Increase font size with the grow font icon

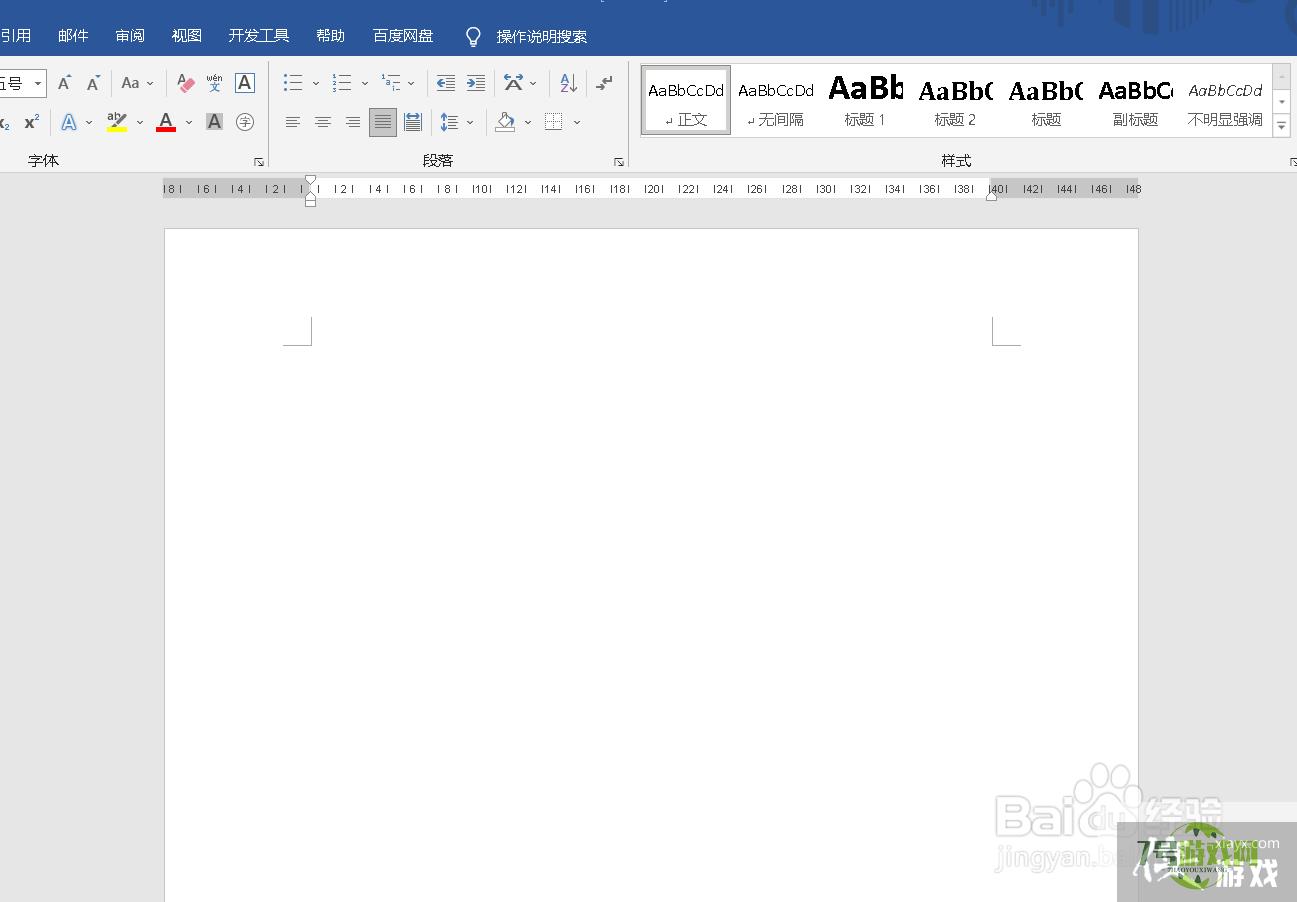pyautogui.click(x=64, y=83)
